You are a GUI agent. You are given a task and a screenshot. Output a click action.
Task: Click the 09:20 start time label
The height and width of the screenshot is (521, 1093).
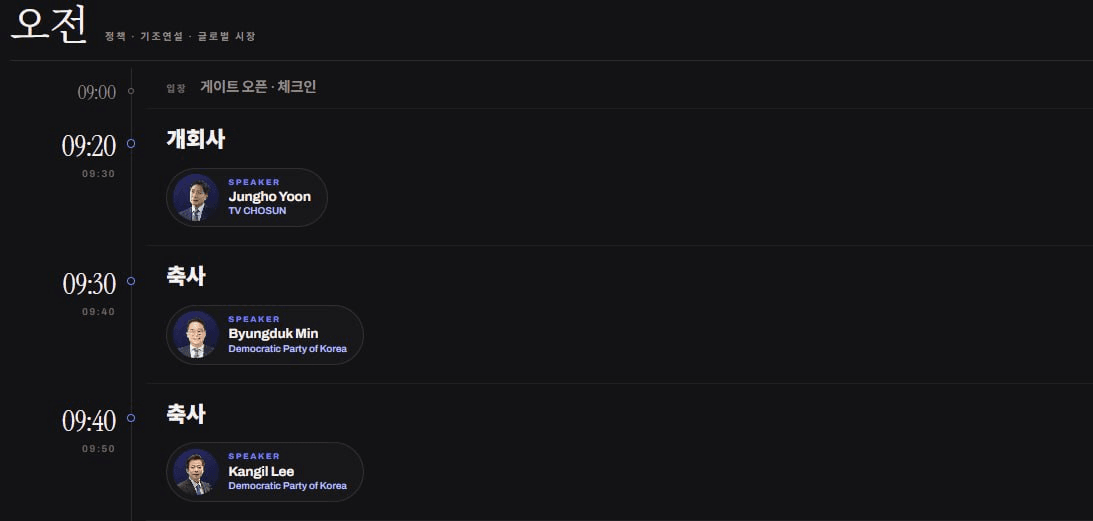pos(89,146)
